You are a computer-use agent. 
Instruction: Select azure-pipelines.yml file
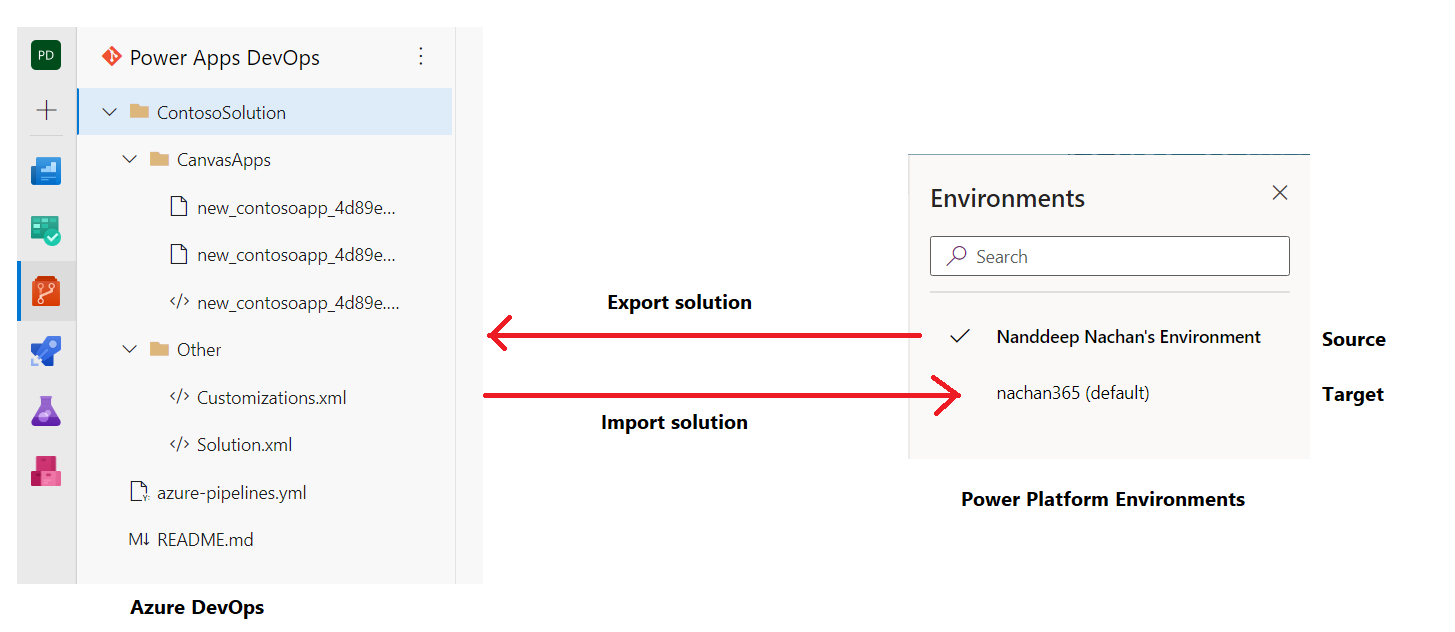[231, 492]
